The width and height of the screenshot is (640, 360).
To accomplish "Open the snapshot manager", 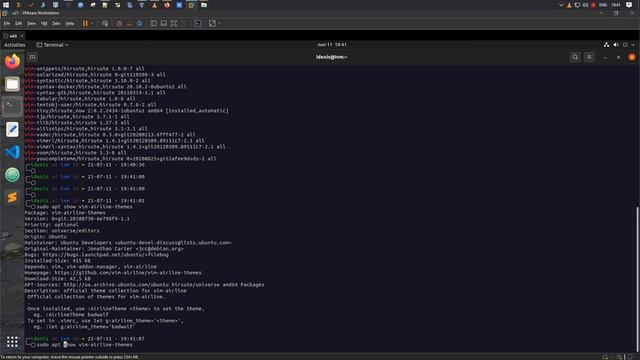I will click(140, 24).
